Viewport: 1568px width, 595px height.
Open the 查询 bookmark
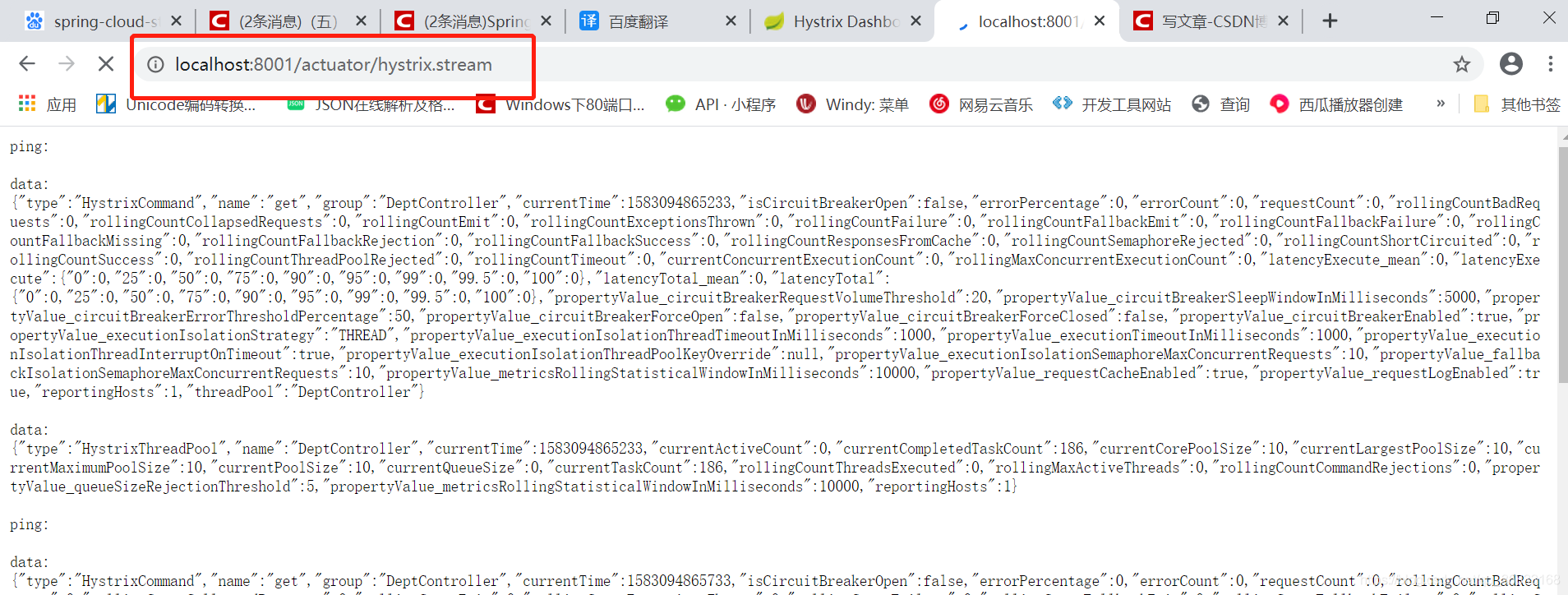(1221, 104)
